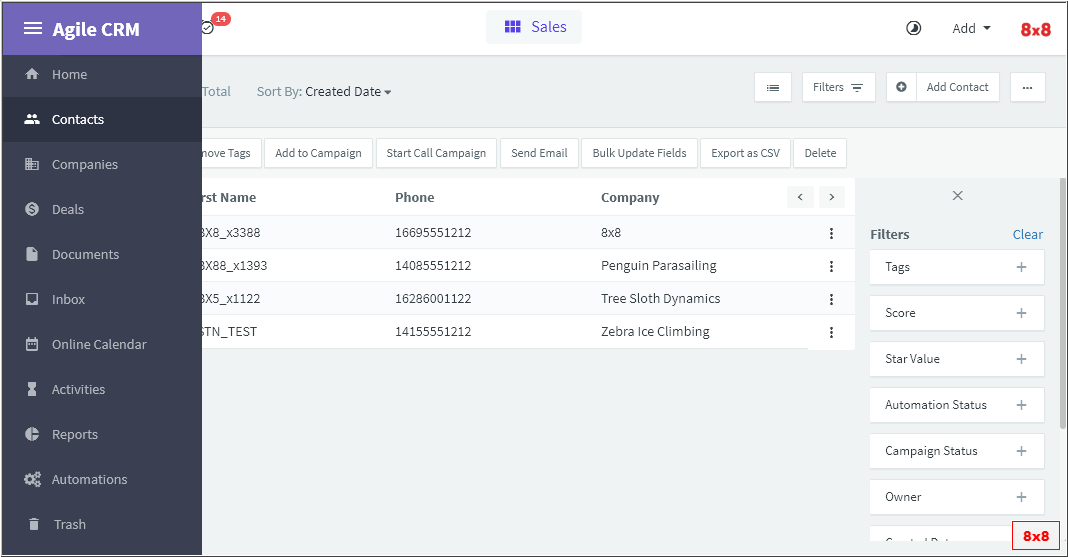The height and width of the screenshot is (557, 1068).
Task: Click the Documents file icon
Action: [32, 254]
